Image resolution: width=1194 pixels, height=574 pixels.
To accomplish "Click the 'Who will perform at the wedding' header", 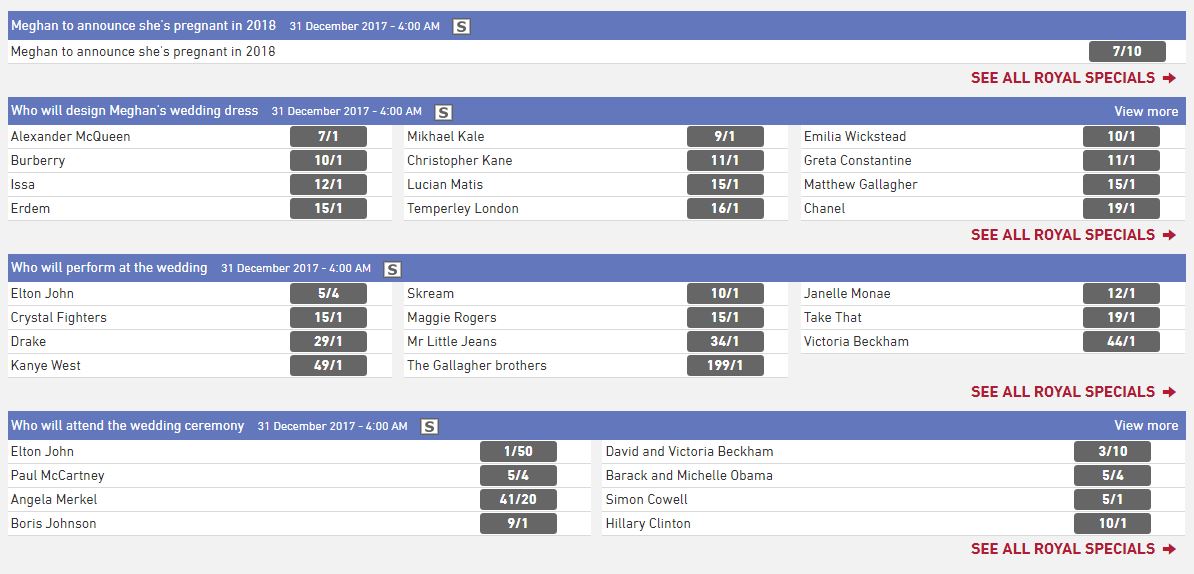I will [x=109, y=268].
